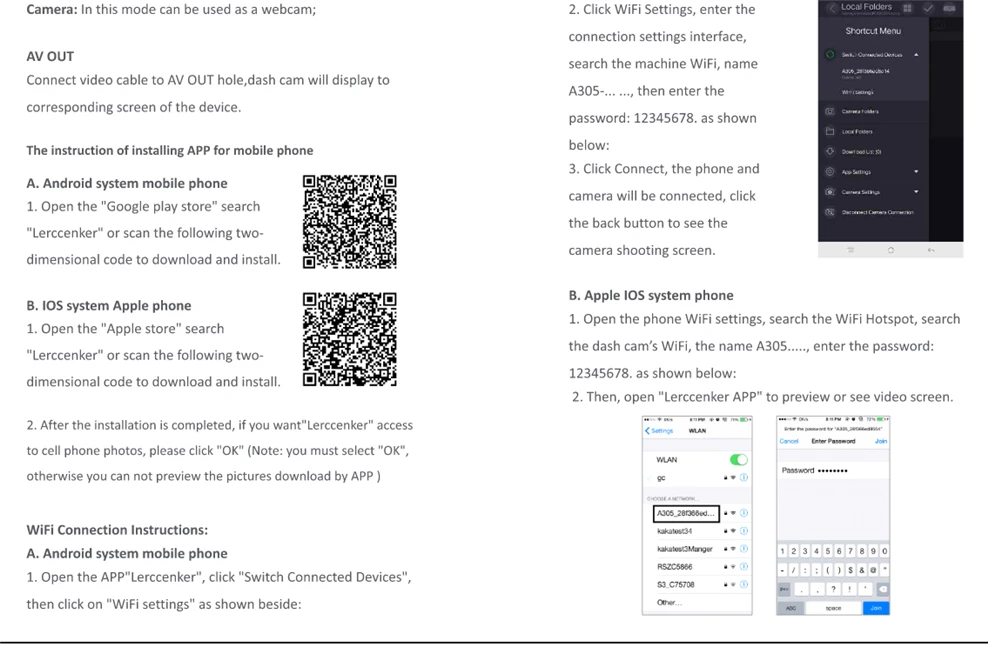988x653 pixels.
Task: Click the Local Folders folder icon
Action: (x=830, y=132)
